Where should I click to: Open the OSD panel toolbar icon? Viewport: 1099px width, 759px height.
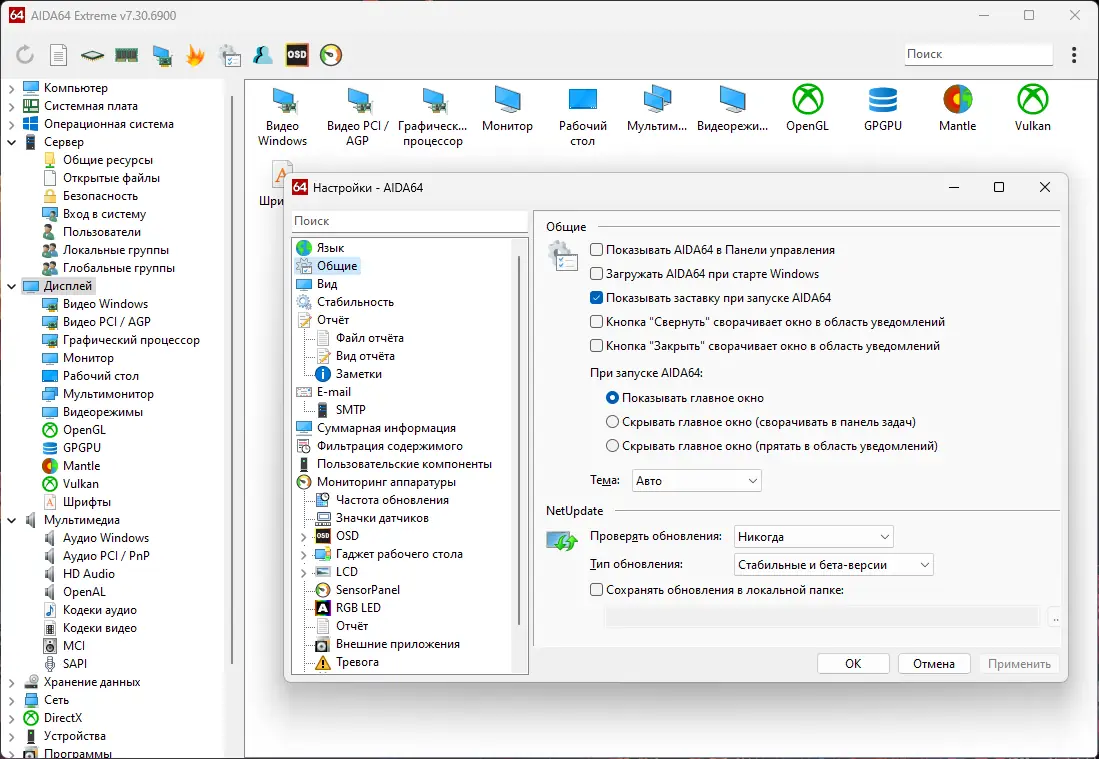297,55
